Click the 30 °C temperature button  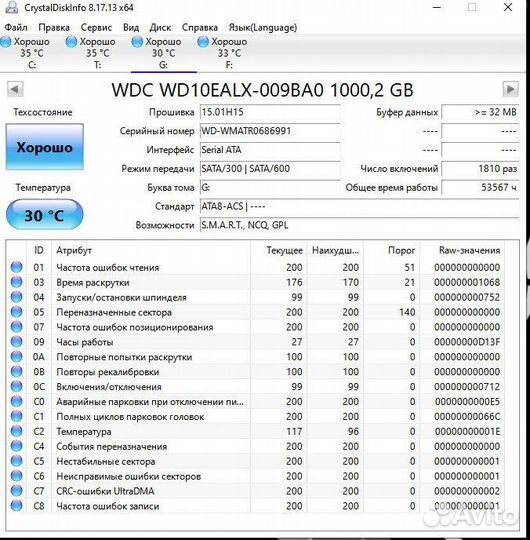[44, 215]
